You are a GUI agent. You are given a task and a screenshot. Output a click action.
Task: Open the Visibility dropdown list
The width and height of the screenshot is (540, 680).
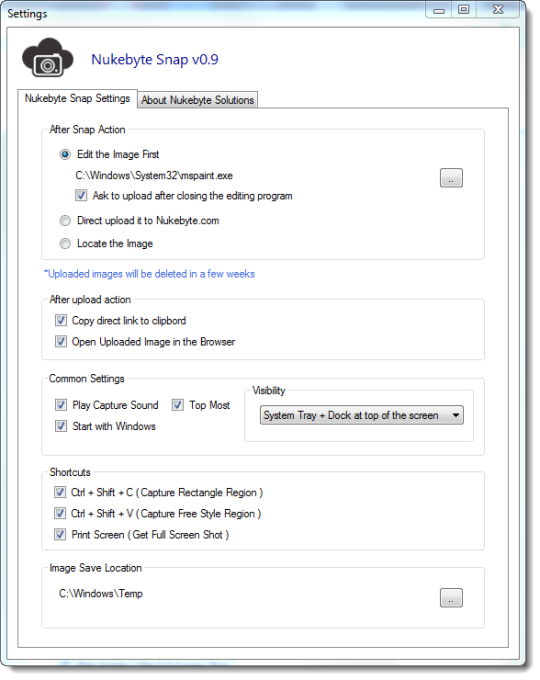pos(362,415)
